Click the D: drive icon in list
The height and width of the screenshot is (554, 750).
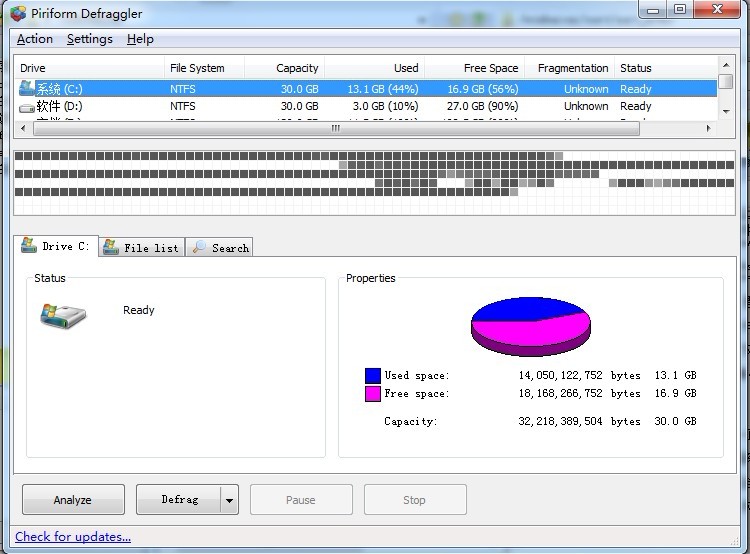click(27, 106)
